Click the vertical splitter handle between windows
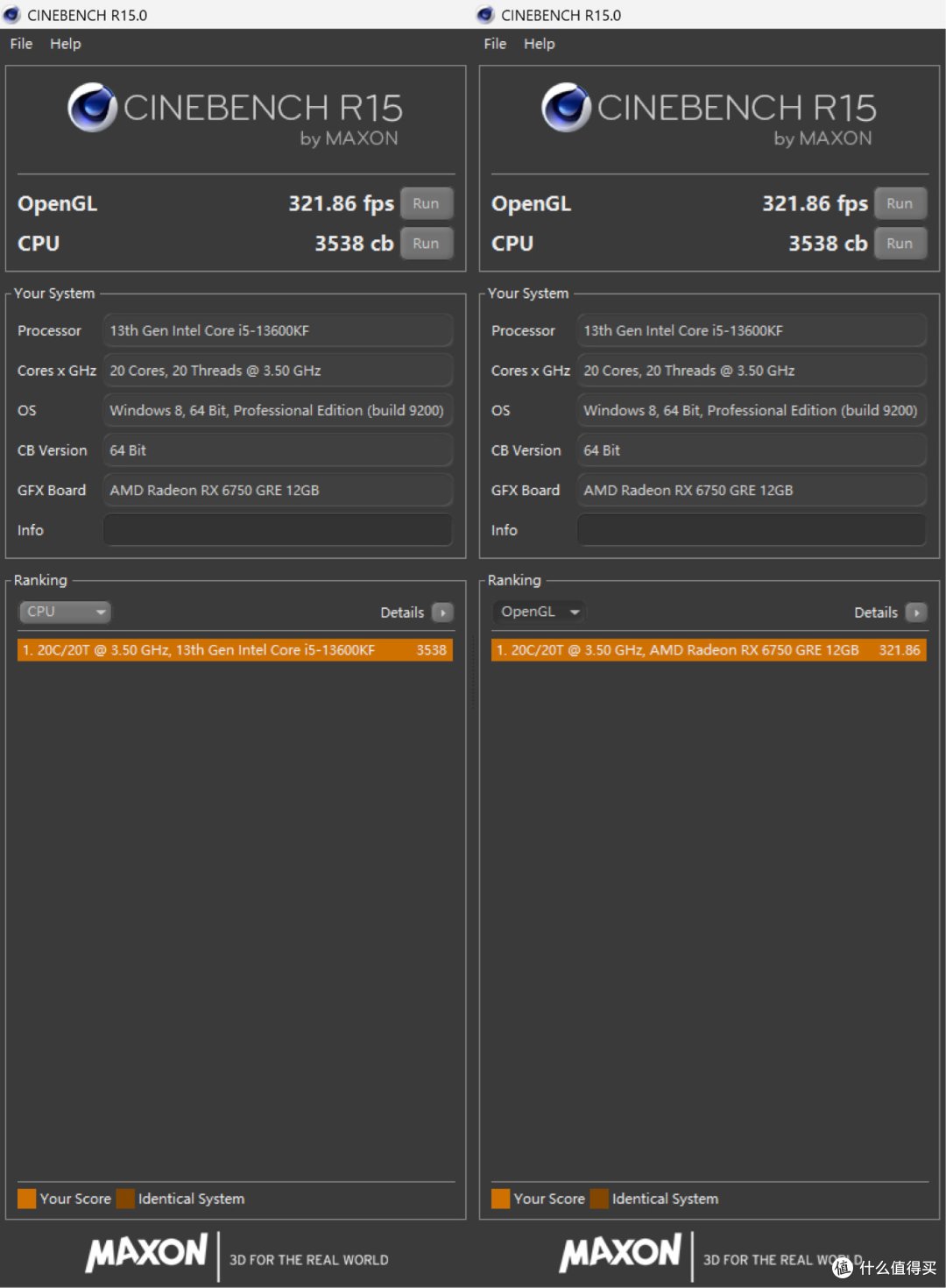Viewport: 946px width, 1288px height. (x=473, y=675)
